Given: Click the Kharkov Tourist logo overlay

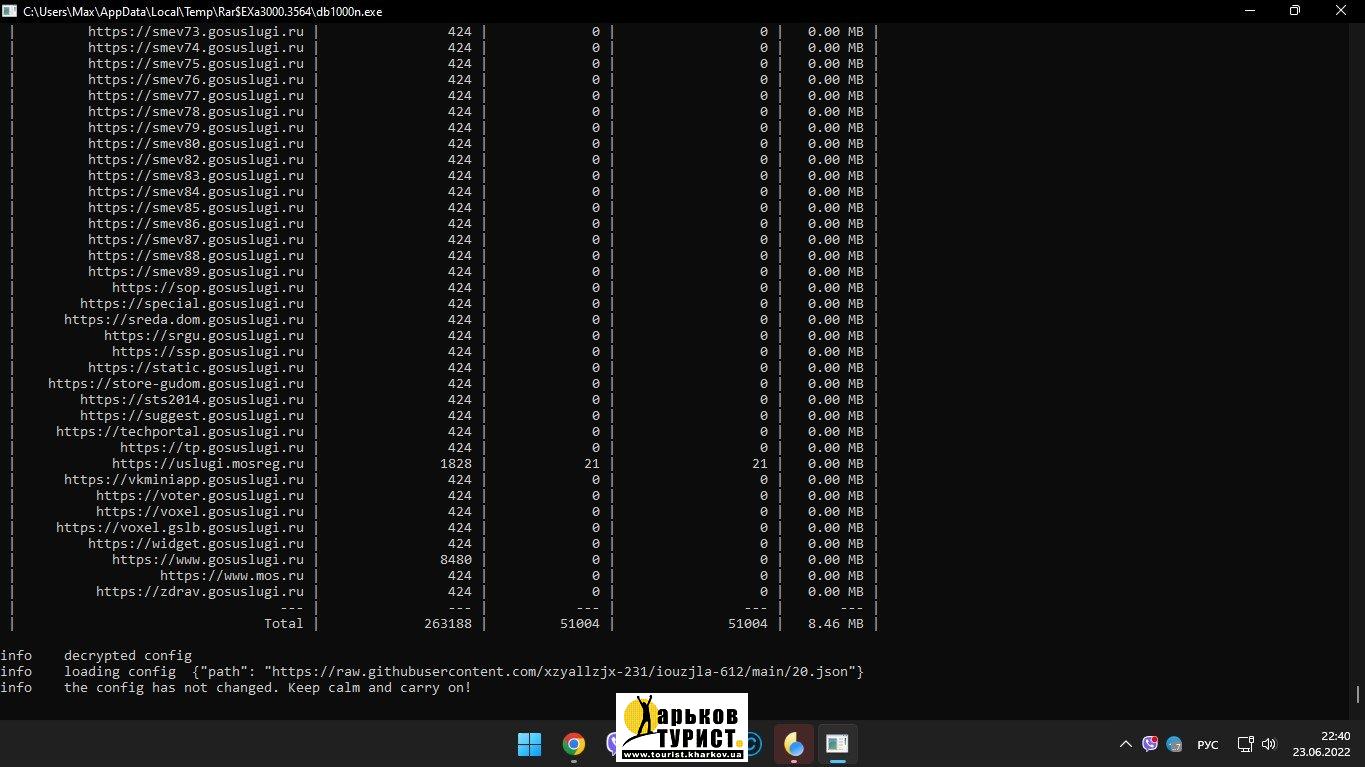Looking at the screenshot, I should click(681, 726).
